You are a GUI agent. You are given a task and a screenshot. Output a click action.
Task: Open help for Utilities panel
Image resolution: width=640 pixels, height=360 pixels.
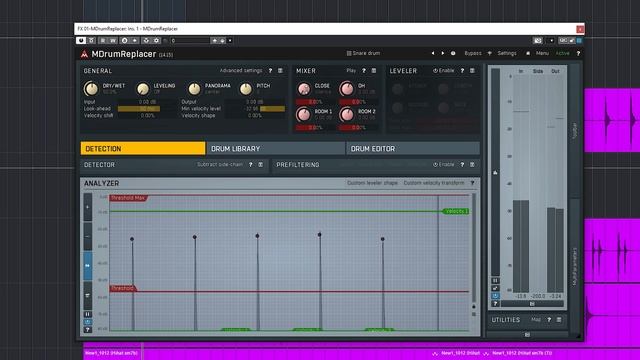coord(549,320)
